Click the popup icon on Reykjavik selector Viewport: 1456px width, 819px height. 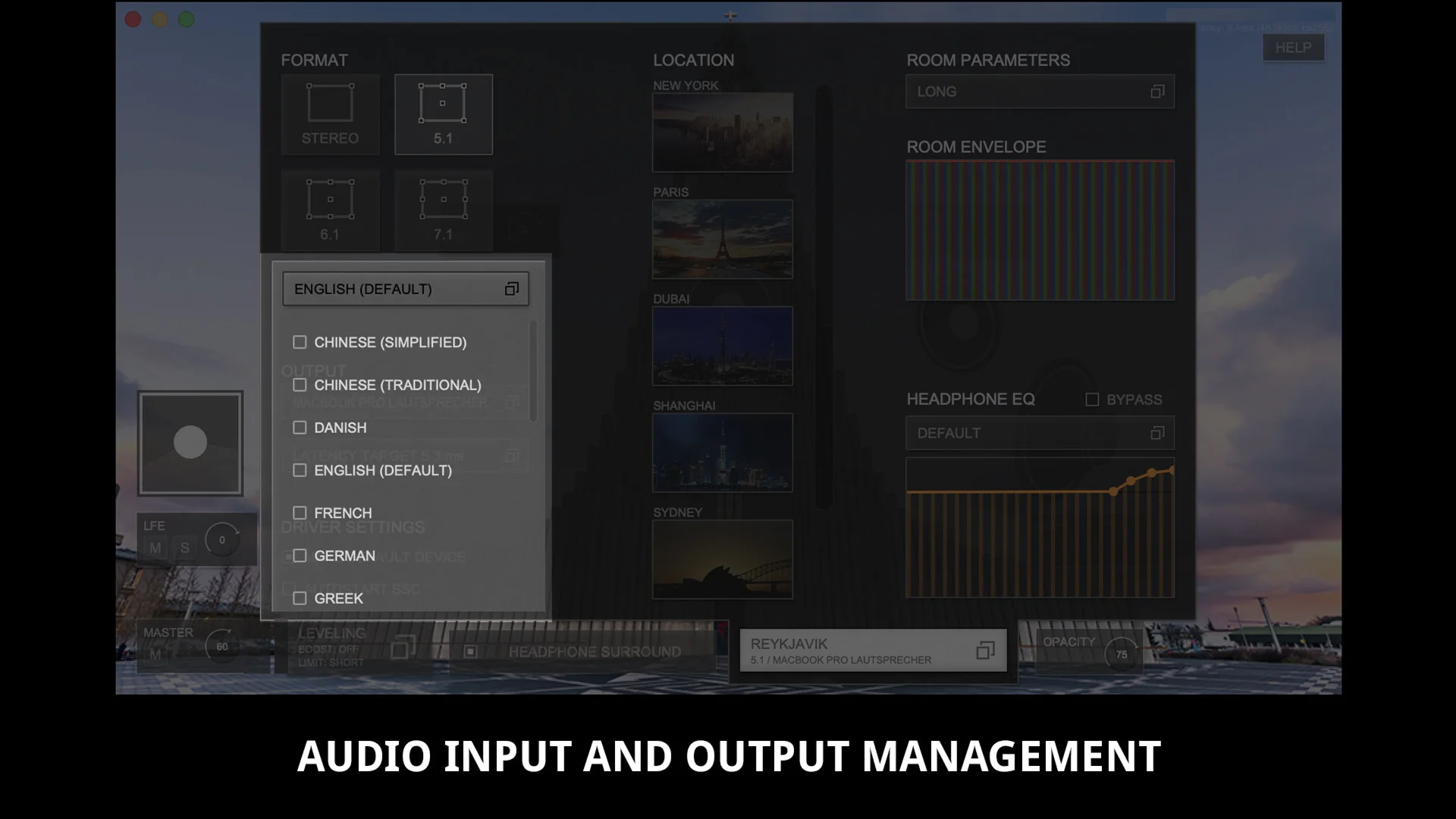coord(985,651)
